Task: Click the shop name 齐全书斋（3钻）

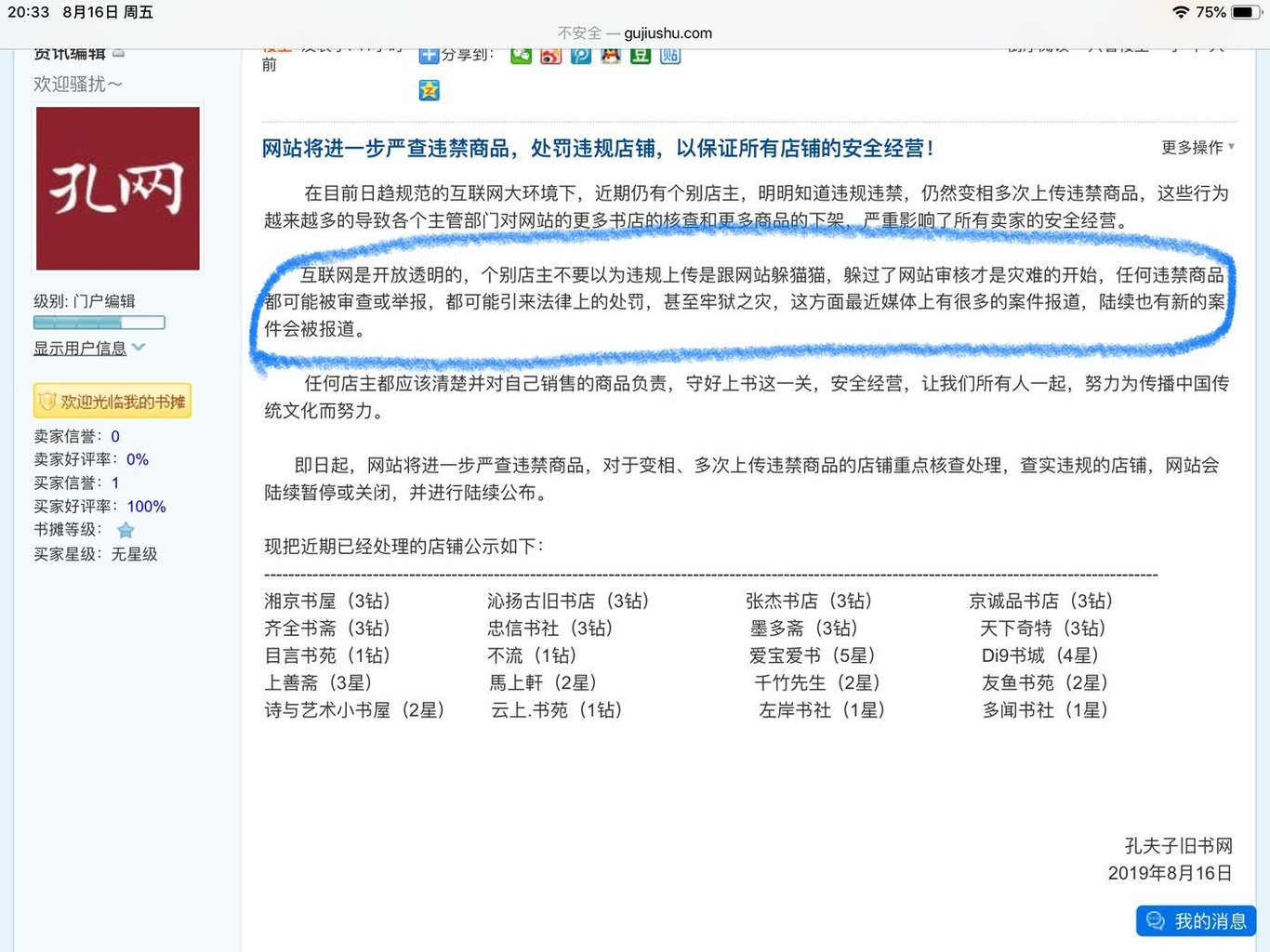Action: click(x=327, y=628)
